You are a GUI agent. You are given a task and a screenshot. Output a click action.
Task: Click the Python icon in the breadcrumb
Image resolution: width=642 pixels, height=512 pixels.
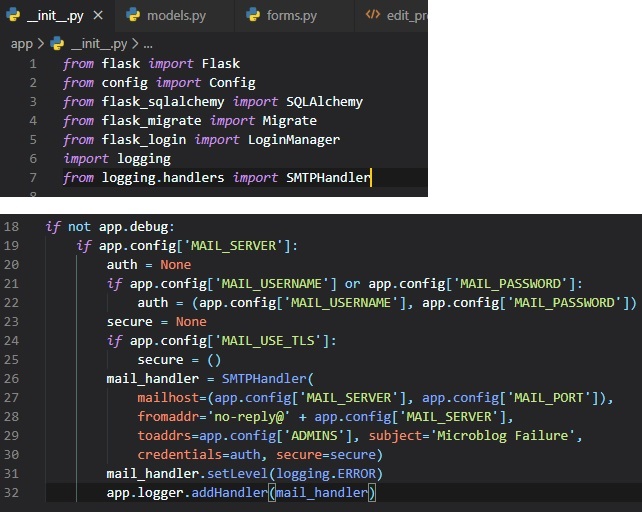[57, 44]
